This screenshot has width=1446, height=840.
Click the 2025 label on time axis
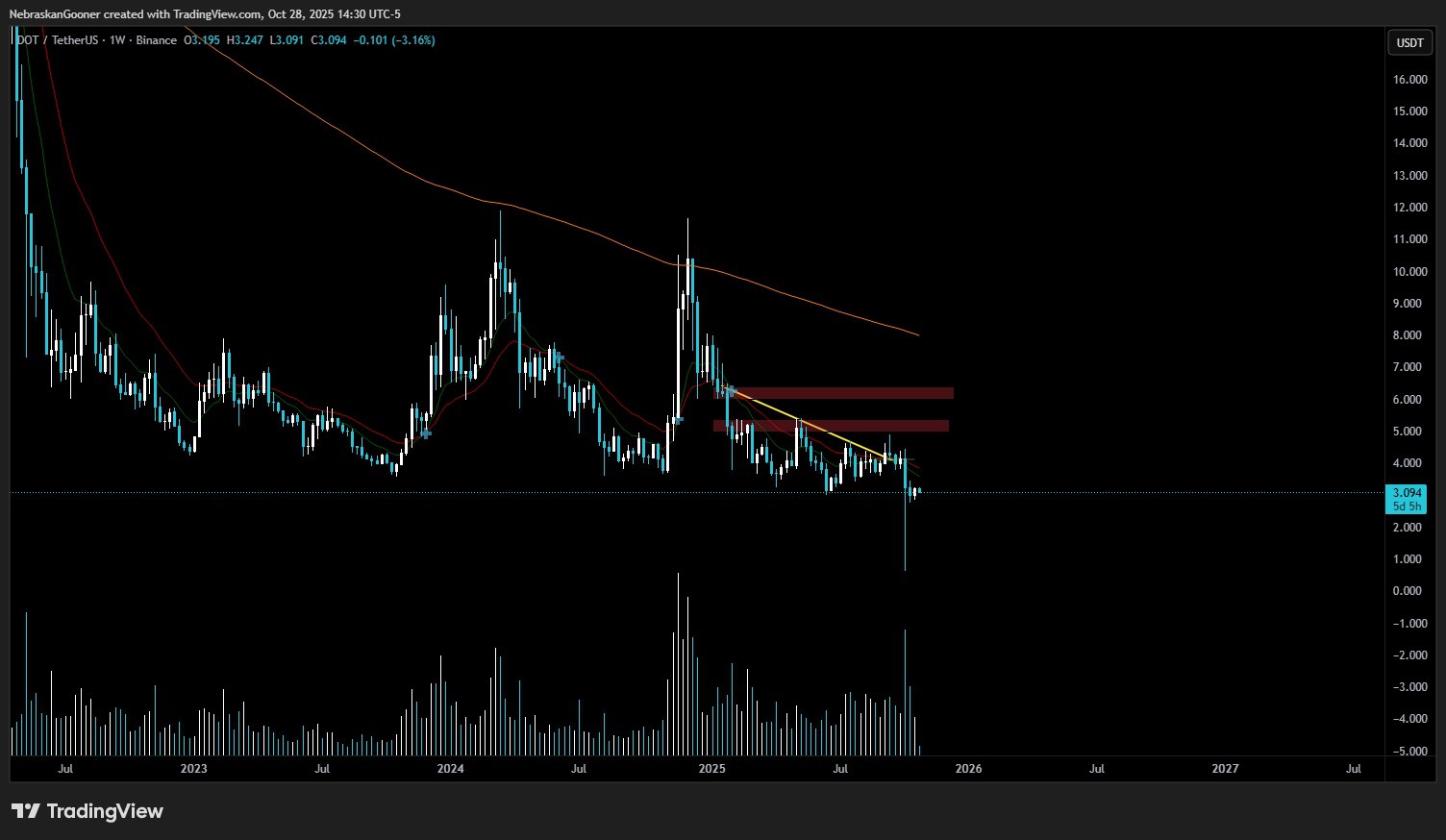point(711,769)
